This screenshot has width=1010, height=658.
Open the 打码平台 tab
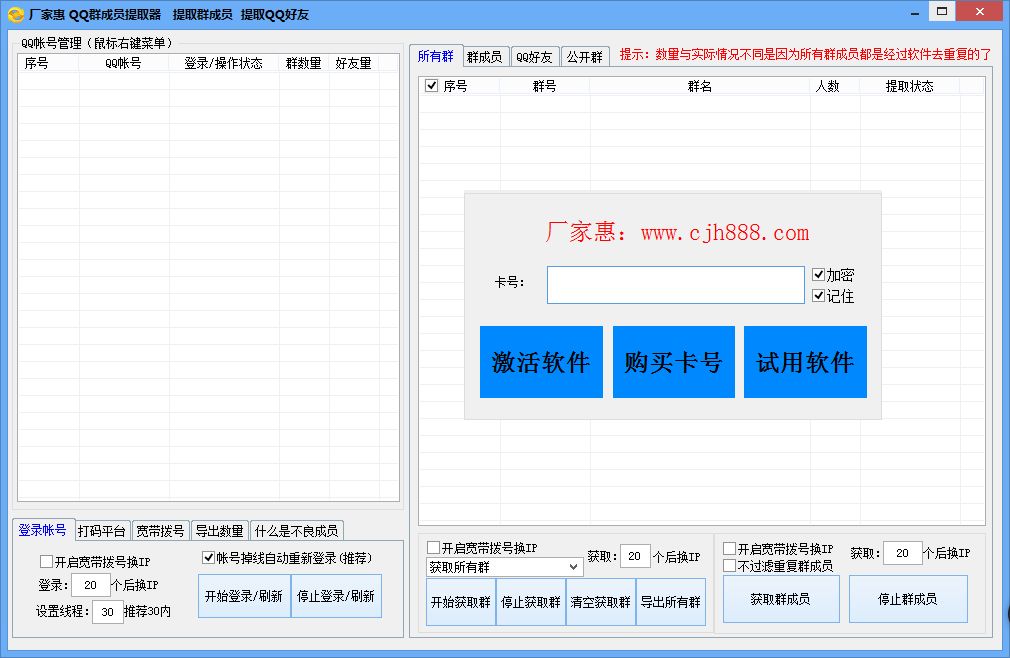click(x=101, y=531)
